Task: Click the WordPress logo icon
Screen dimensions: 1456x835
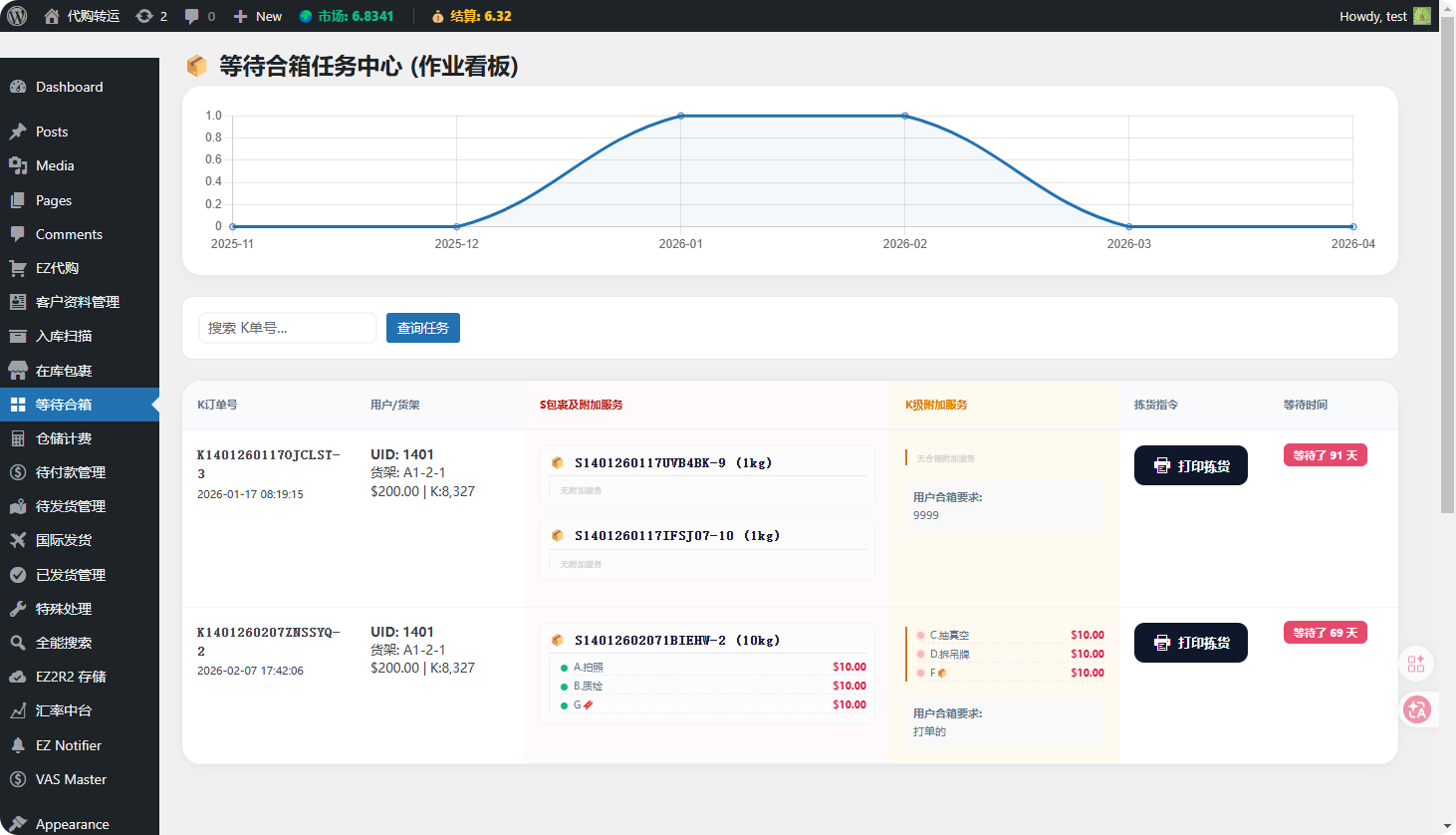Action: [x=17, y=16]
